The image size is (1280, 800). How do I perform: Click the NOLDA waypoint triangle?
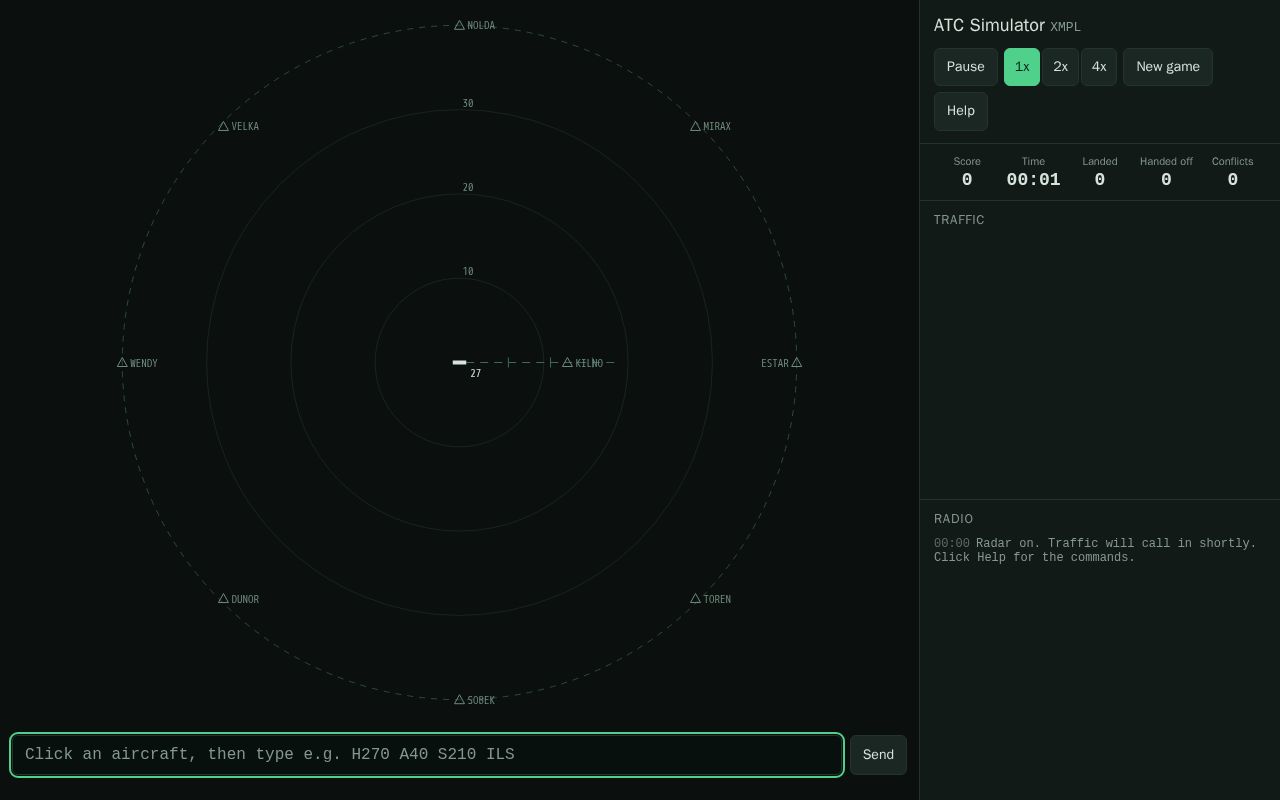point(459,25)
